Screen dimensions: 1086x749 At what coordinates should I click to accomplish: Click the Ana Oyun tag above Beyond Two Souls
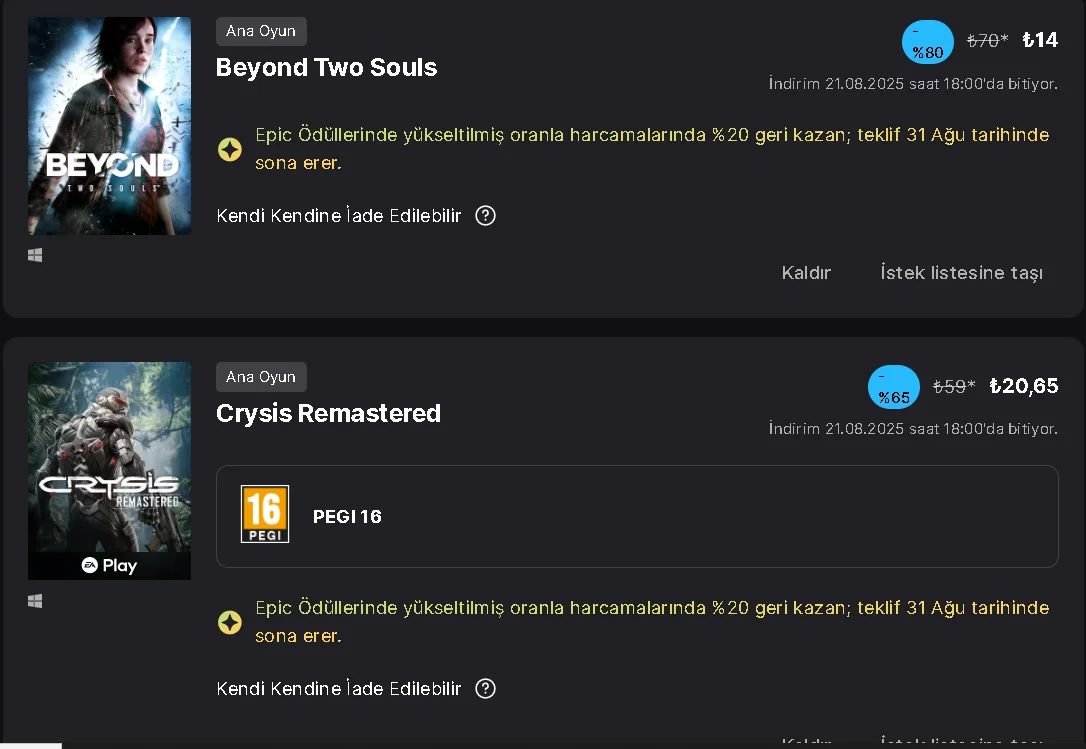click(261, 32)
